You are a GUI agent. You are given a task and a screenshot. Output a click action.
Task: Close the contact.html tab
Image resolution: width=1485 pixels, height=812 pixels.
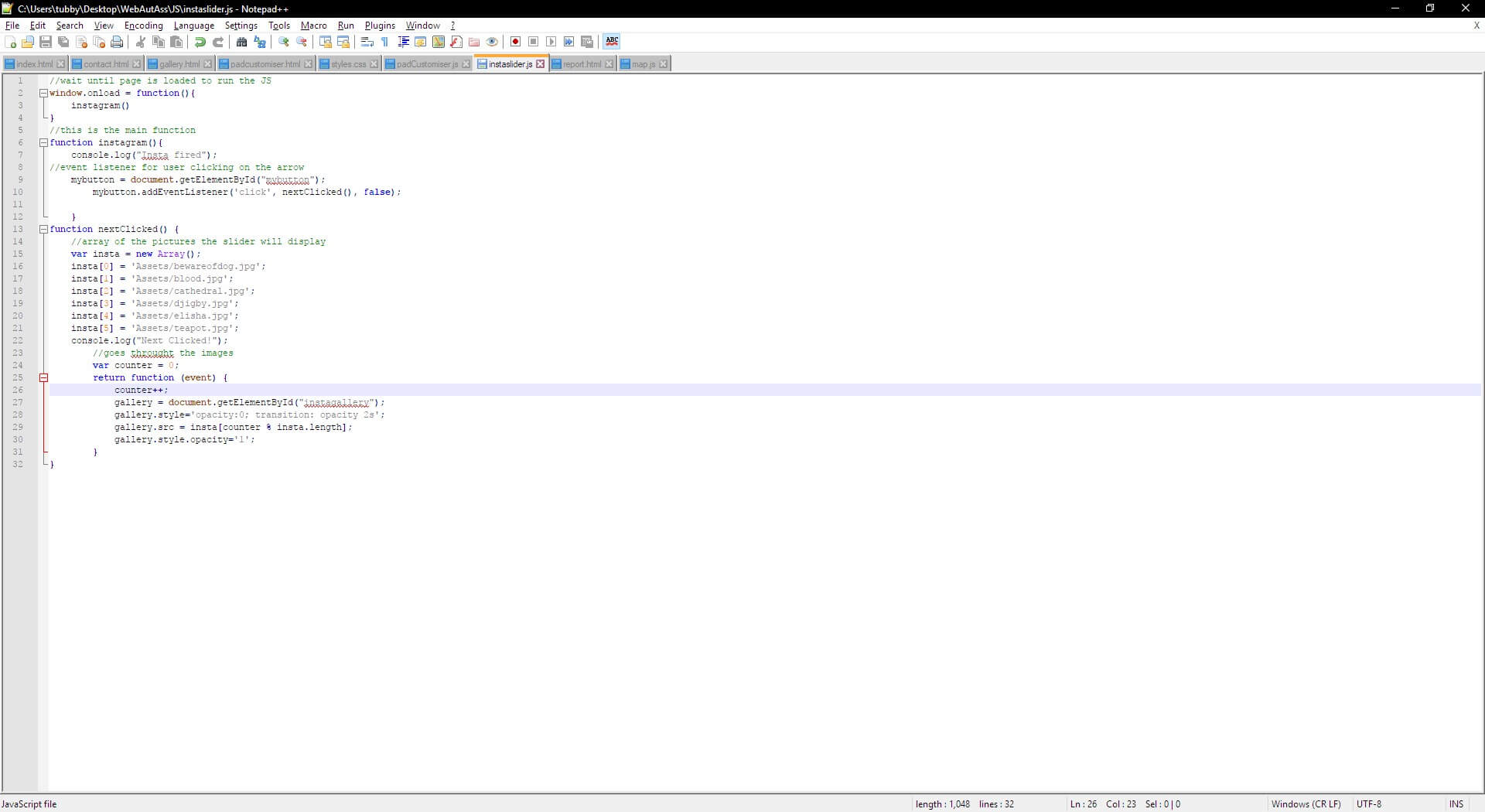[137, 64]
